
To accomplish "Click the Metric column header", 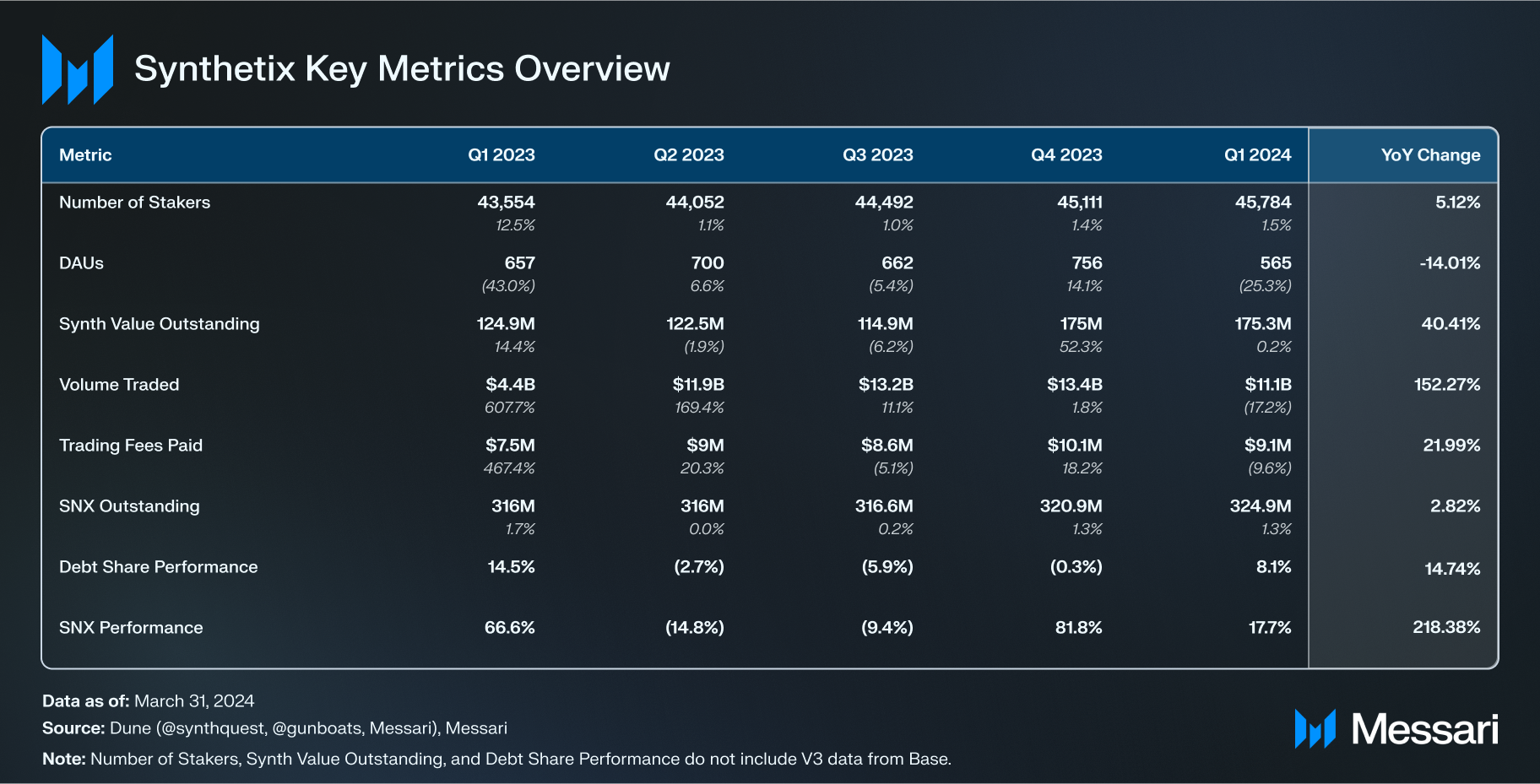I will click(x=85, y=155).
